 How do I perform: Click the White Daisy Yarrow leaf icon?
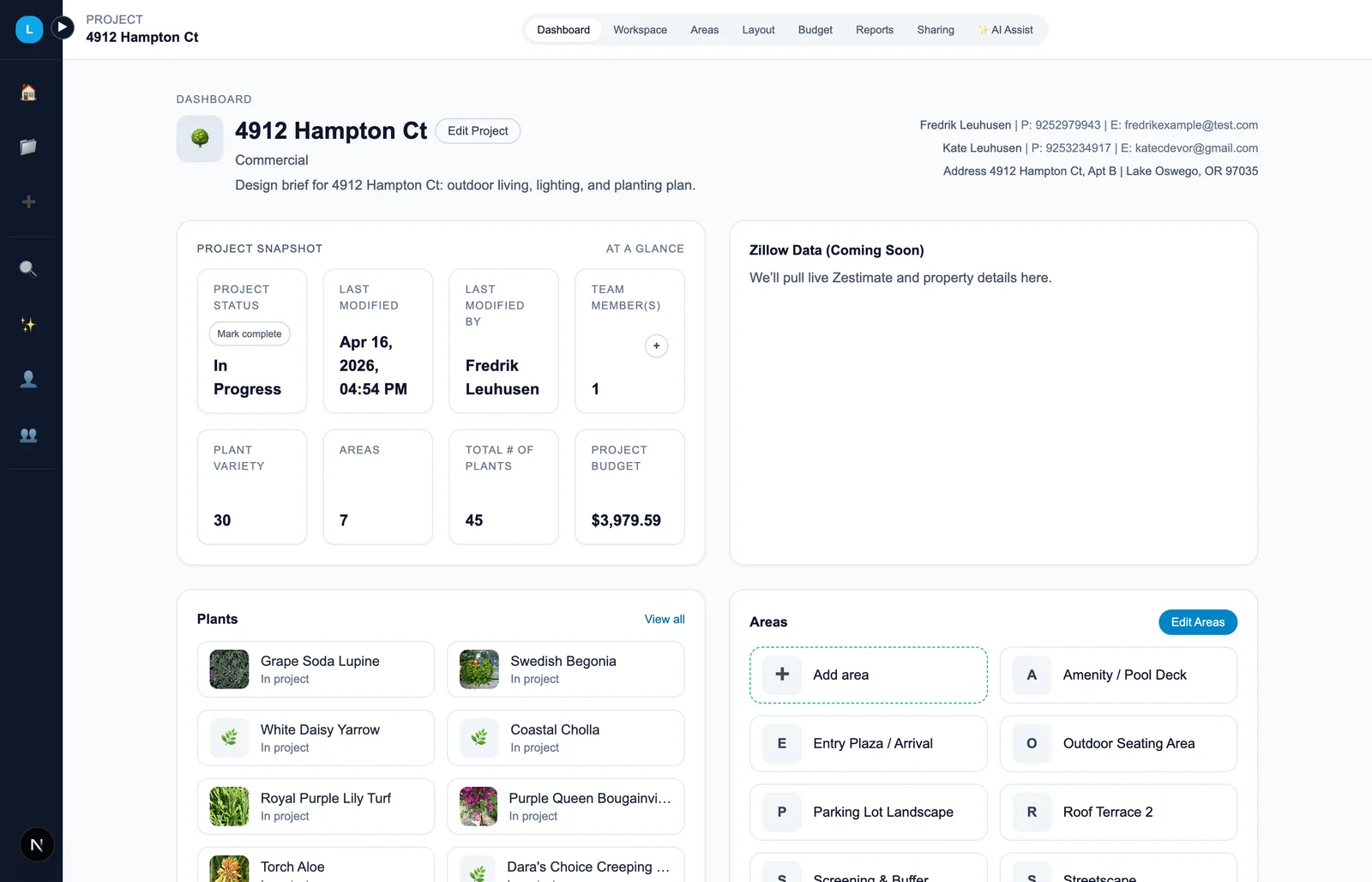229,737
